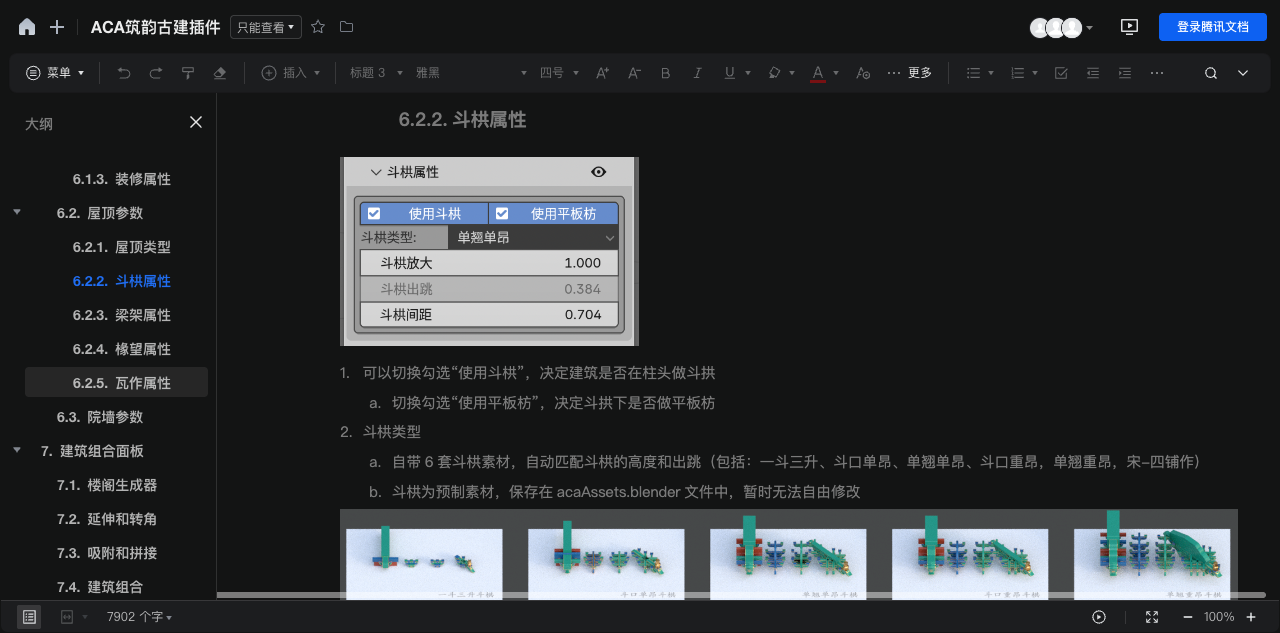Screen dimensions: 1280x633
Task: Open the collaborators avatar dropdown
Action: (x=1061, y=28)
